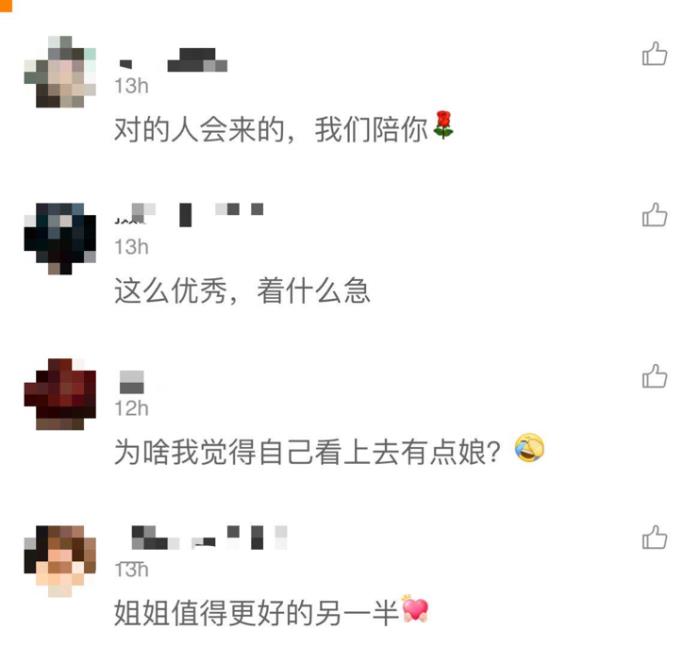The image size is (700, 646).
Task: Select the comment text 这么优秀，着什么急
Action: click(242, 291)
